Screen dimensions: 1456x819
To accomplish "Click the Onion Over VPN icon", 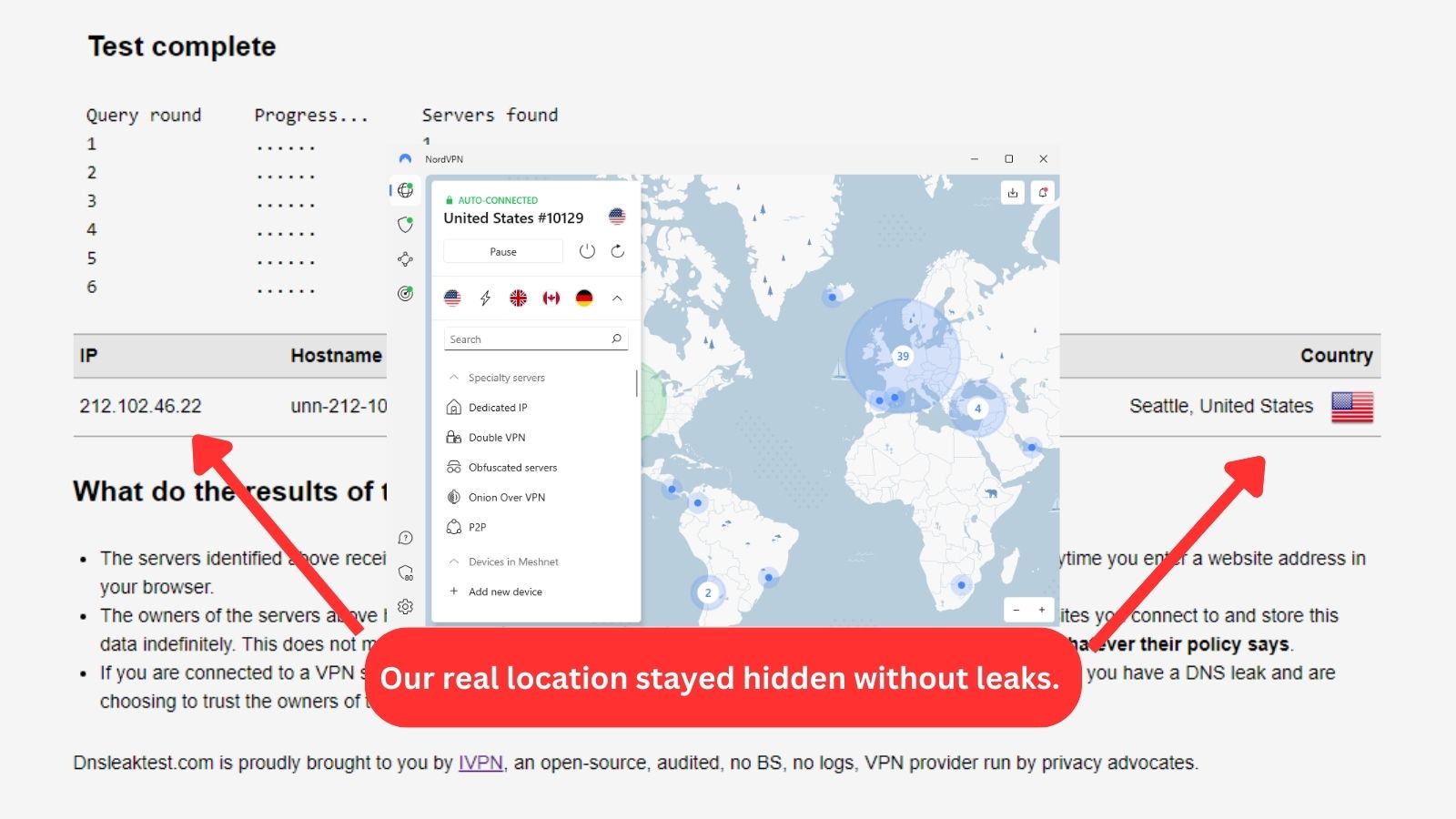I will click(x=454, y=497).
